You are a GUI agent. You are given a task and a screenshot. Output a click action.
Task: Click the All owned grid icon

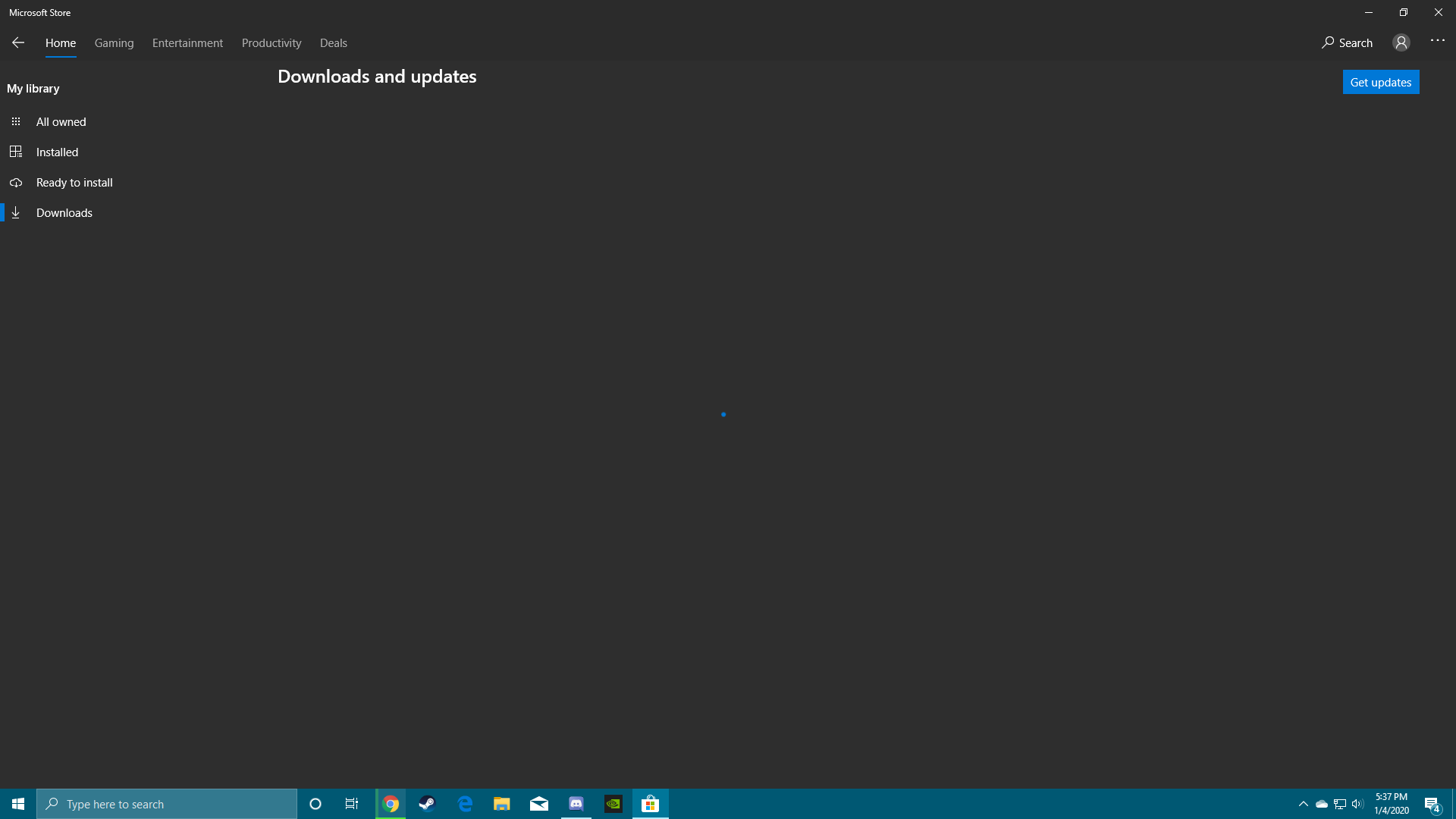[16, 121]
